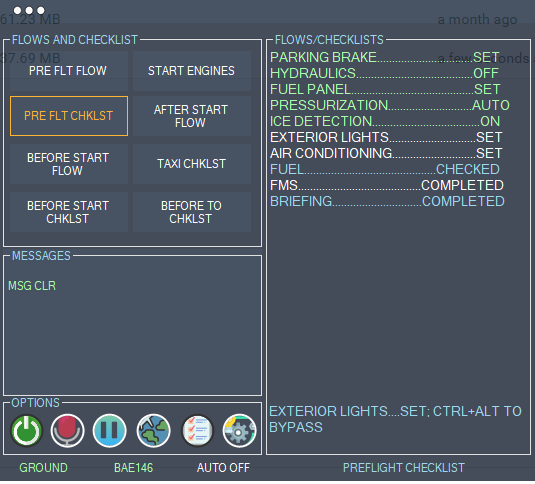Open BEFORE START CHKLST
535x484 pixels.
[x=69, y=212]
